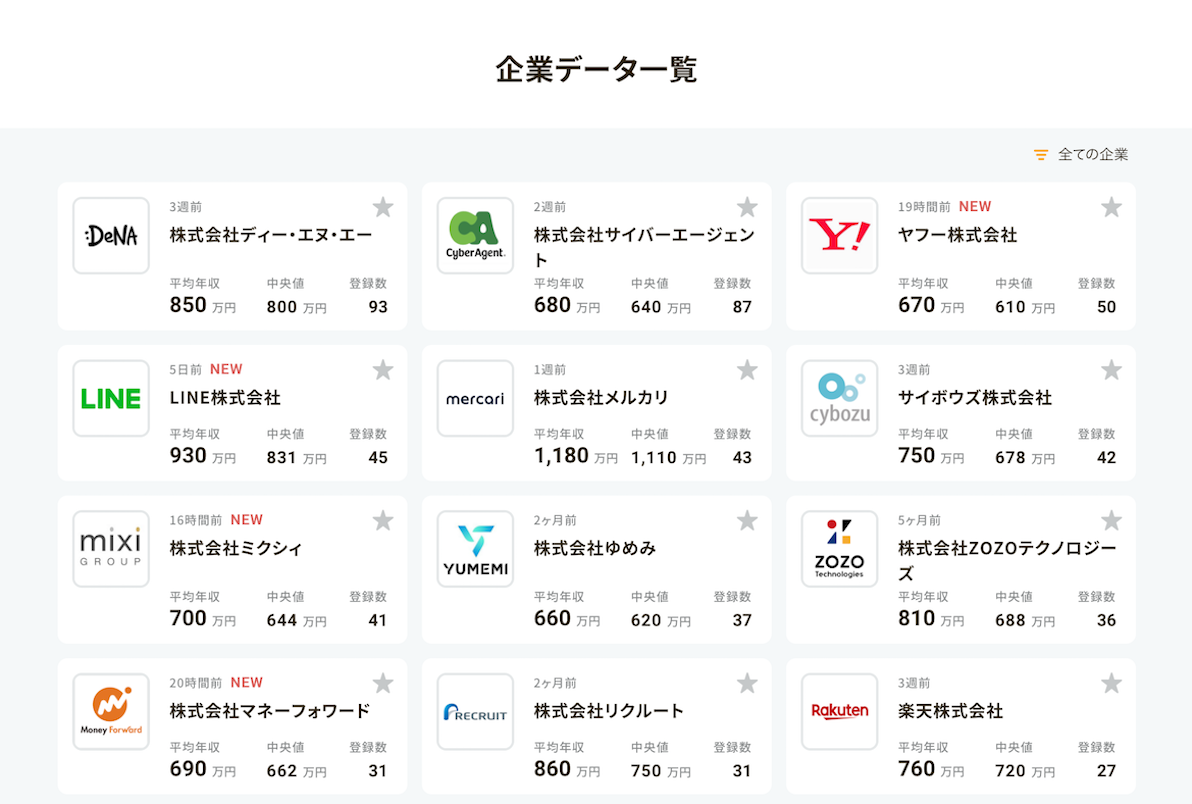Click the orange filter lines icon
The image size is (1192, 804).
point(1041,155)
